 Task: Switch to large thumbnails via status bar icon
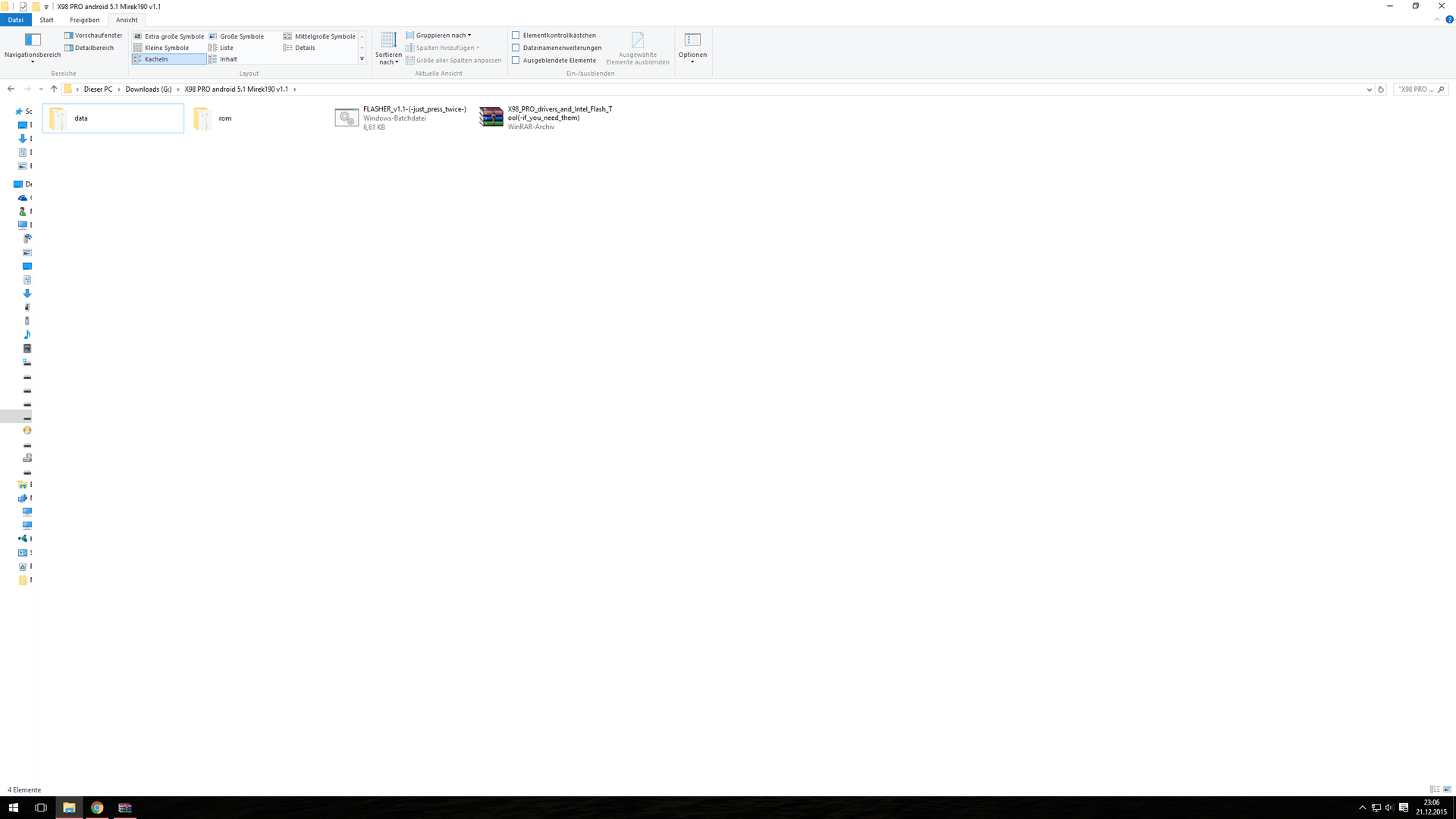click(1447, 789)
